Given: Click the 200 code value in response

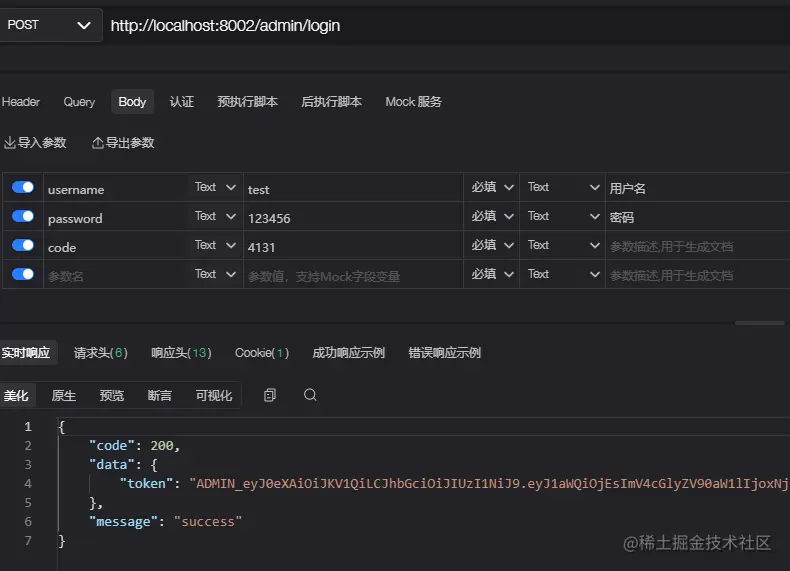Looking at the screenshot, I should (x=162, y=446).
